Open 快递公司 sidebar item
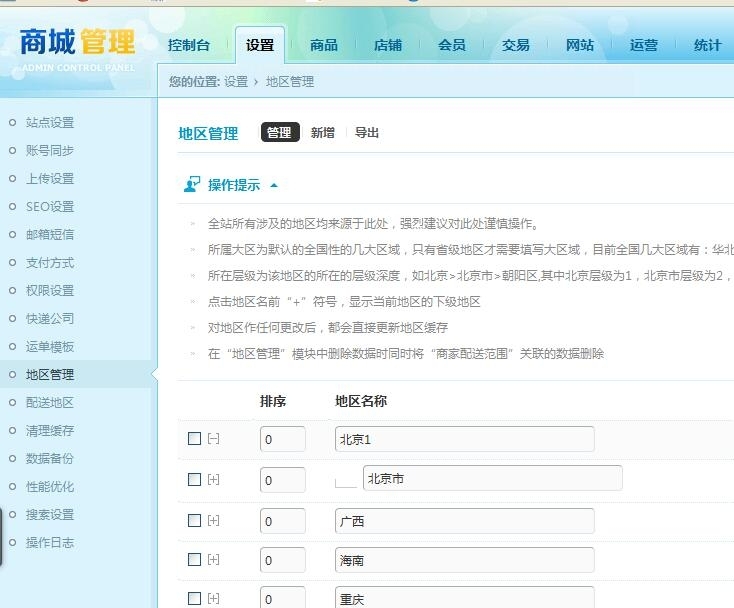Screen dimensions: 734x608 50,319
